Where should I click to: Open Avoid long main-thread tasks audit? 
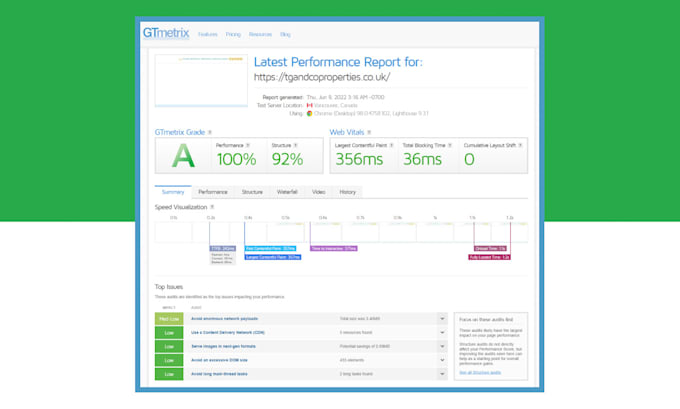219,374
